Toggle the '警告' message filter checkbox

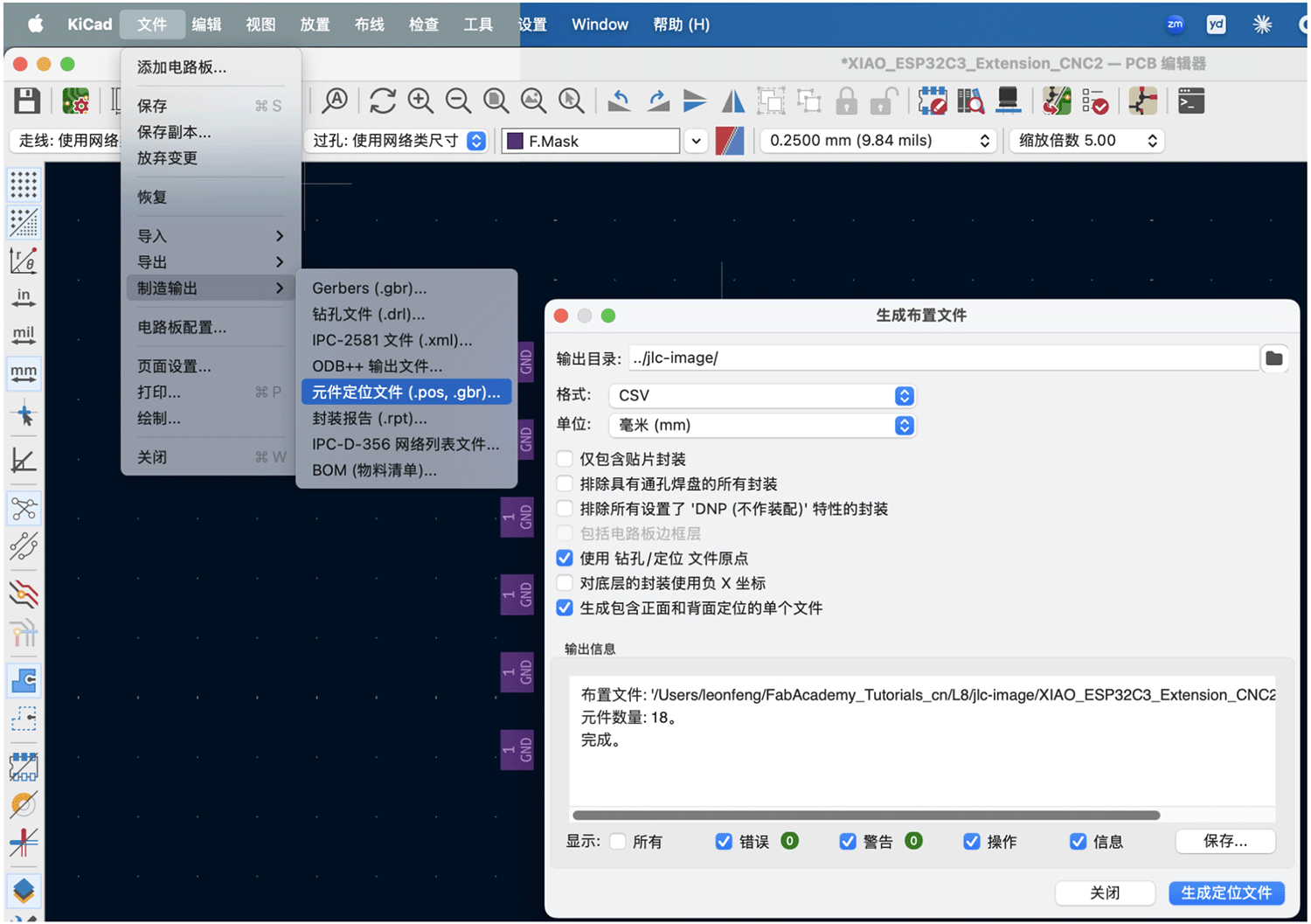[x=848, y=841]
